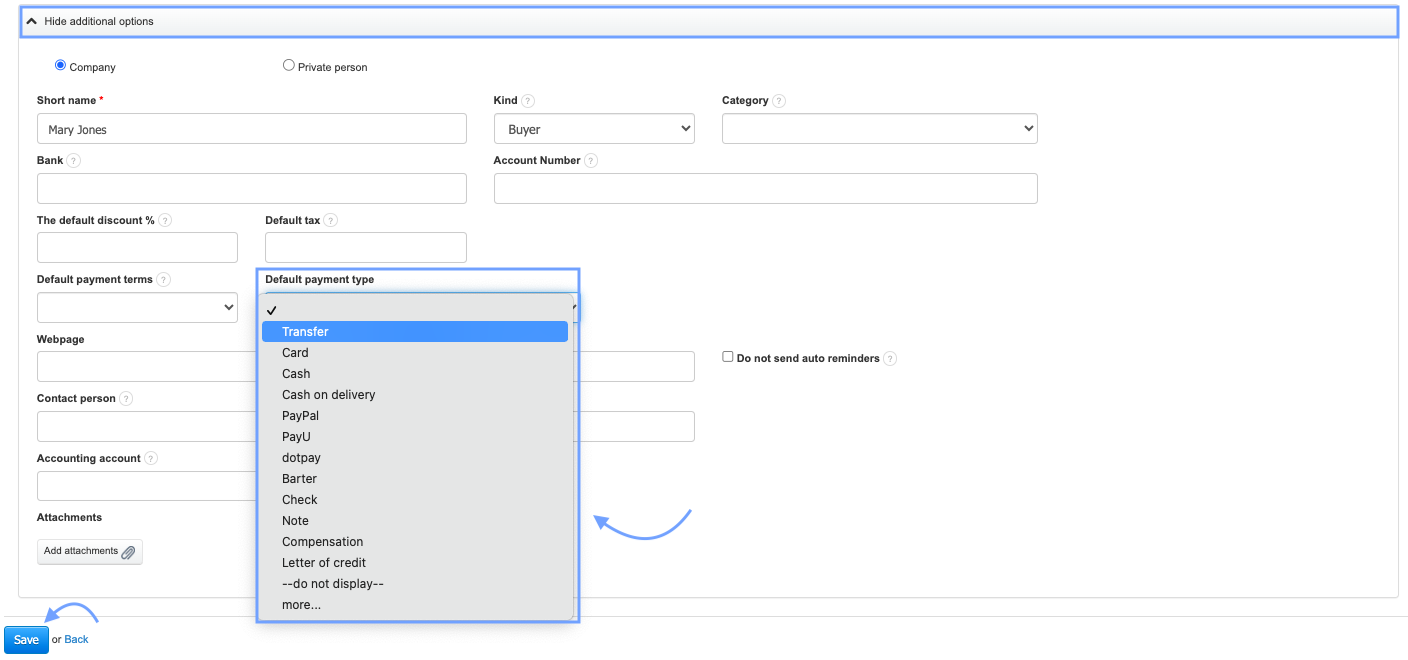
Task: Click help icon beside Default payment terms
Action: click(x=163, y=280)
